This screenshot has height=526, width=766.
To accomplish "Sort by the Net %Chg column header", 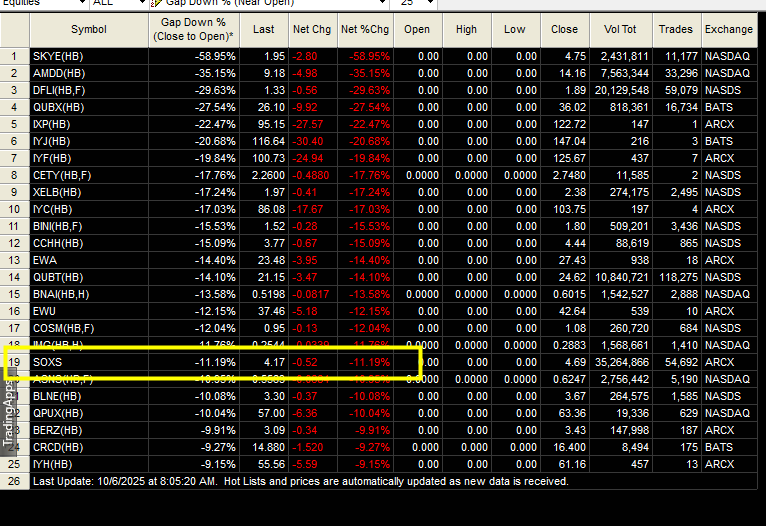I will click(x=365, y=29).
